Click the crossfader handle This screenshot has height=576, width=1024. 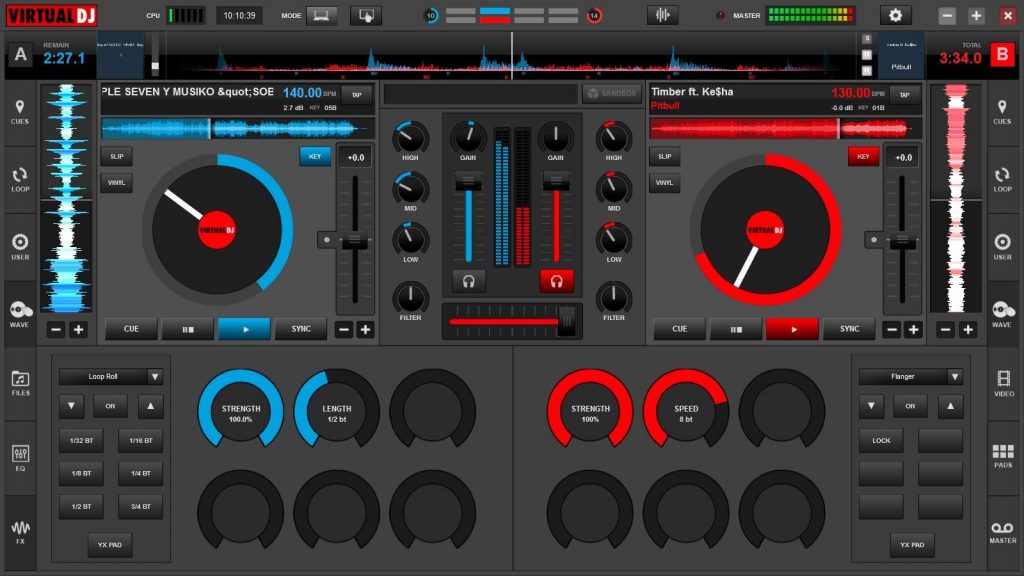(x=566, y=321)
